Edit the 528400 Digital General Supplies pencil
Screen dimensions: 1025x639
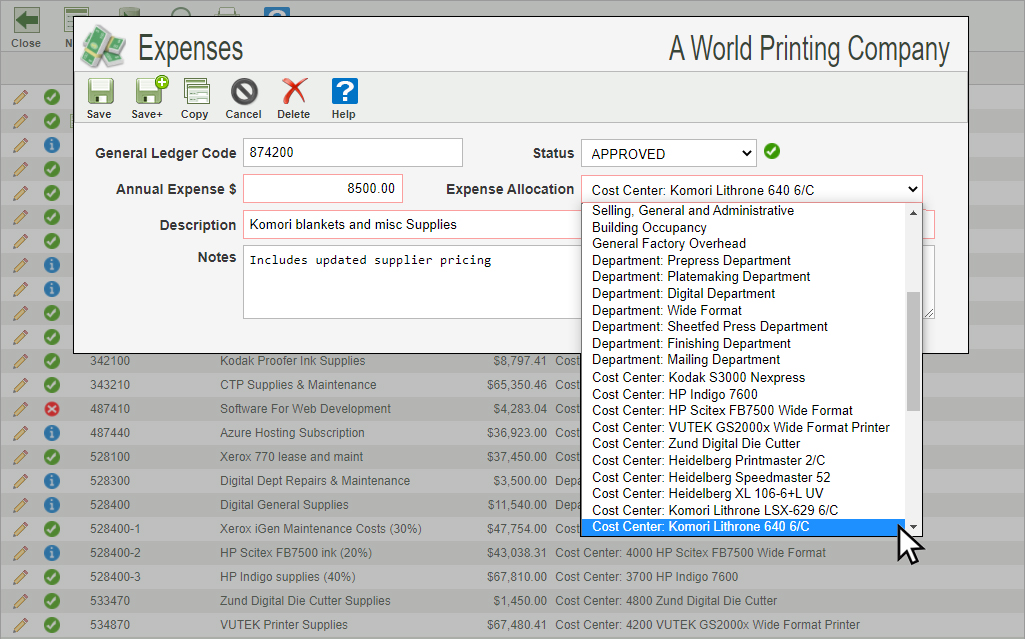[20, 505]
